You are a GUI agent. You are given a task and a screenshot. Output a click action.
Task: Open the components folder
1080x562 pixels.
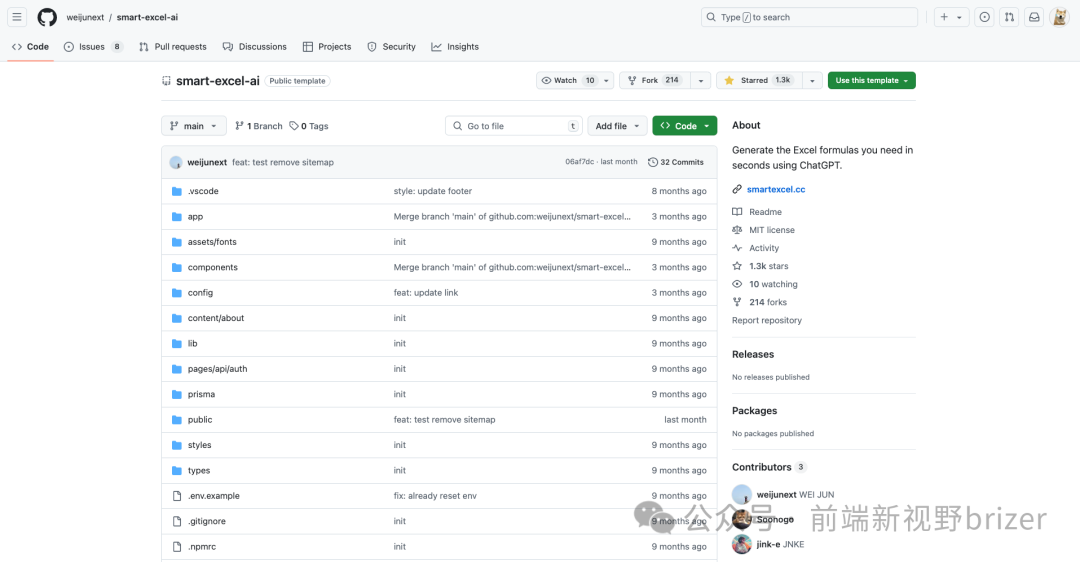(x=213, y=267)
